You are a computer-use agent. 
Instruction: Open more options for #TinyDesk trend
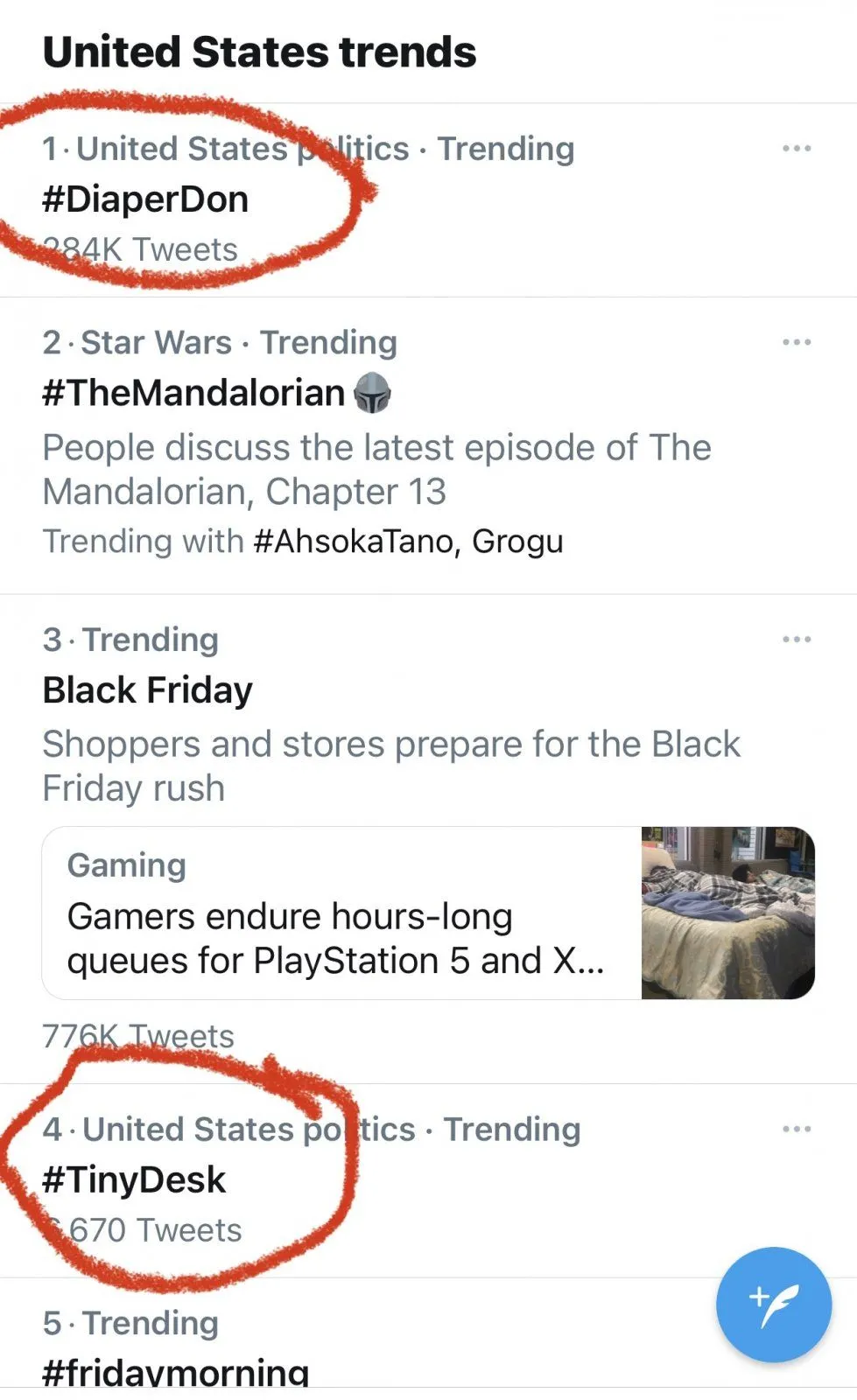tap(796, 1129)
